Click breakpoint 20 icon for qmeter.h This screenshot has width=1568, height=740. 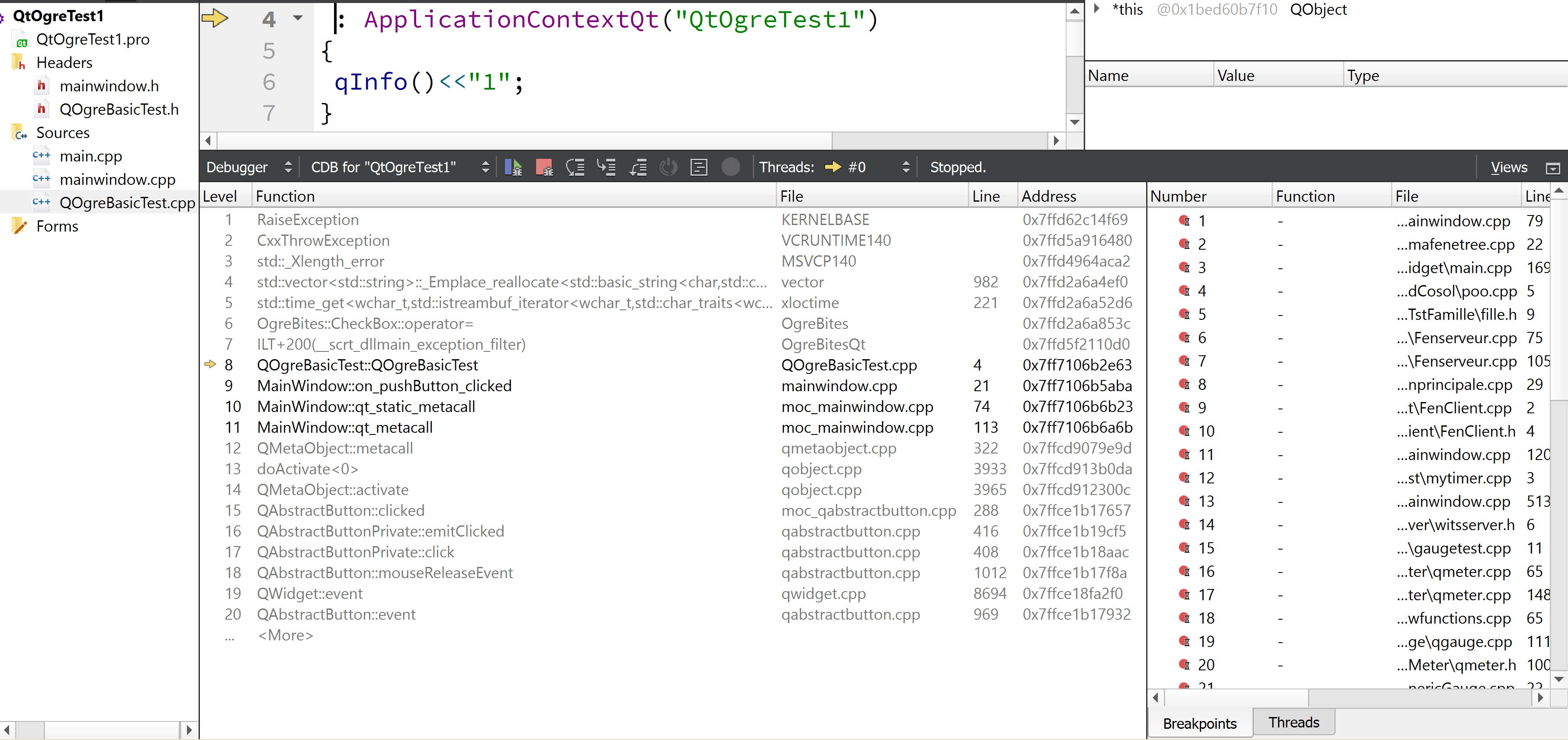[1184, 664]
